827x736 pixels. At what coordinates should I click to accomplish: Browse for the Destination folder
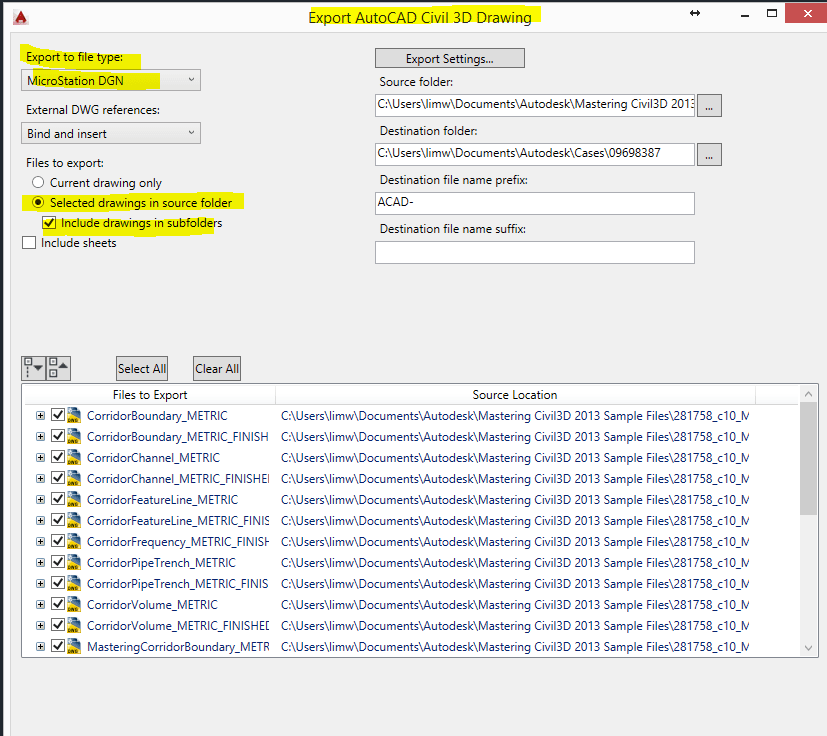(709, 155)
